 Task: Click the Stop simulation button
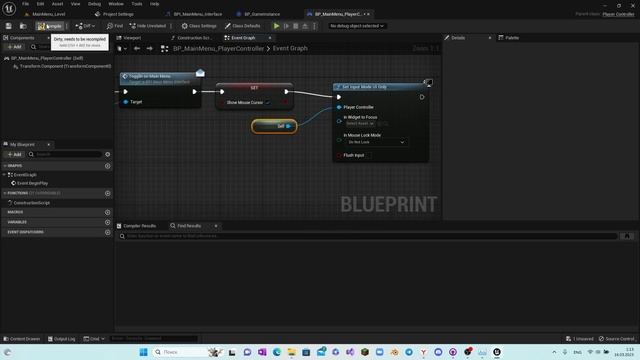point(296,26)
